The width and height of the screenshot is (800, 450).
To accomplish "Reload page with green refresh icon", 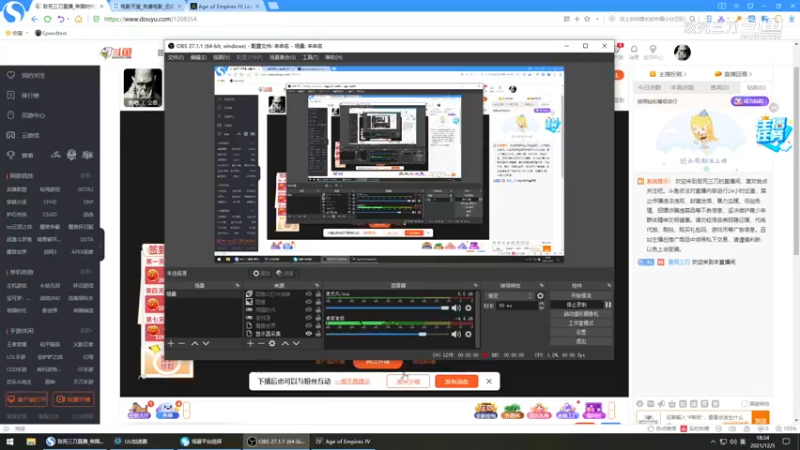I will 47,19.
